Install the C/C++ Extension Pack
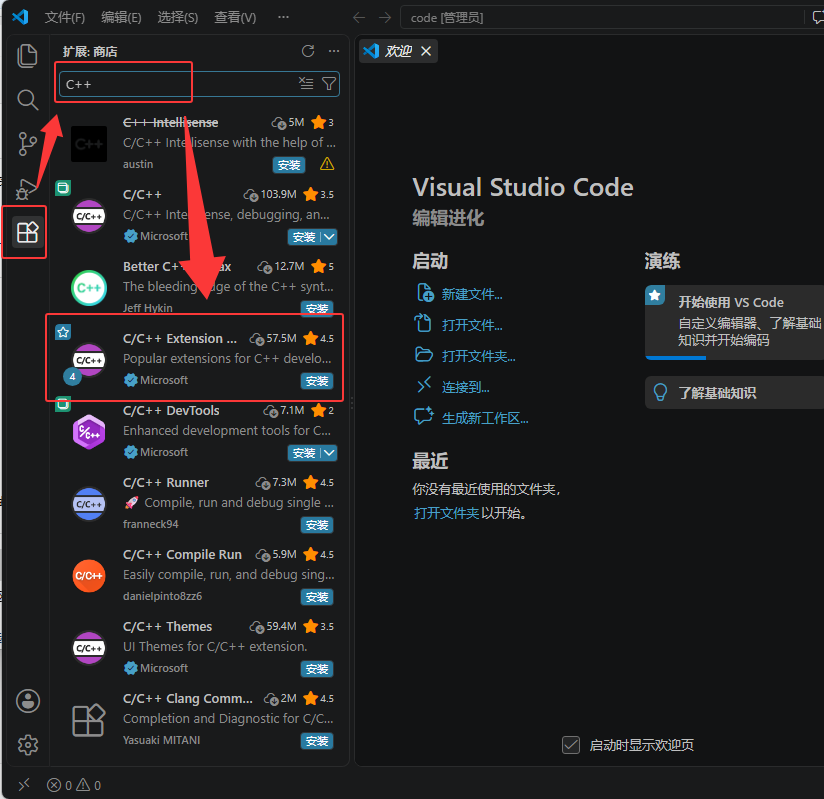The width and height of the screenshot is (824, 799). coord(317,381)
